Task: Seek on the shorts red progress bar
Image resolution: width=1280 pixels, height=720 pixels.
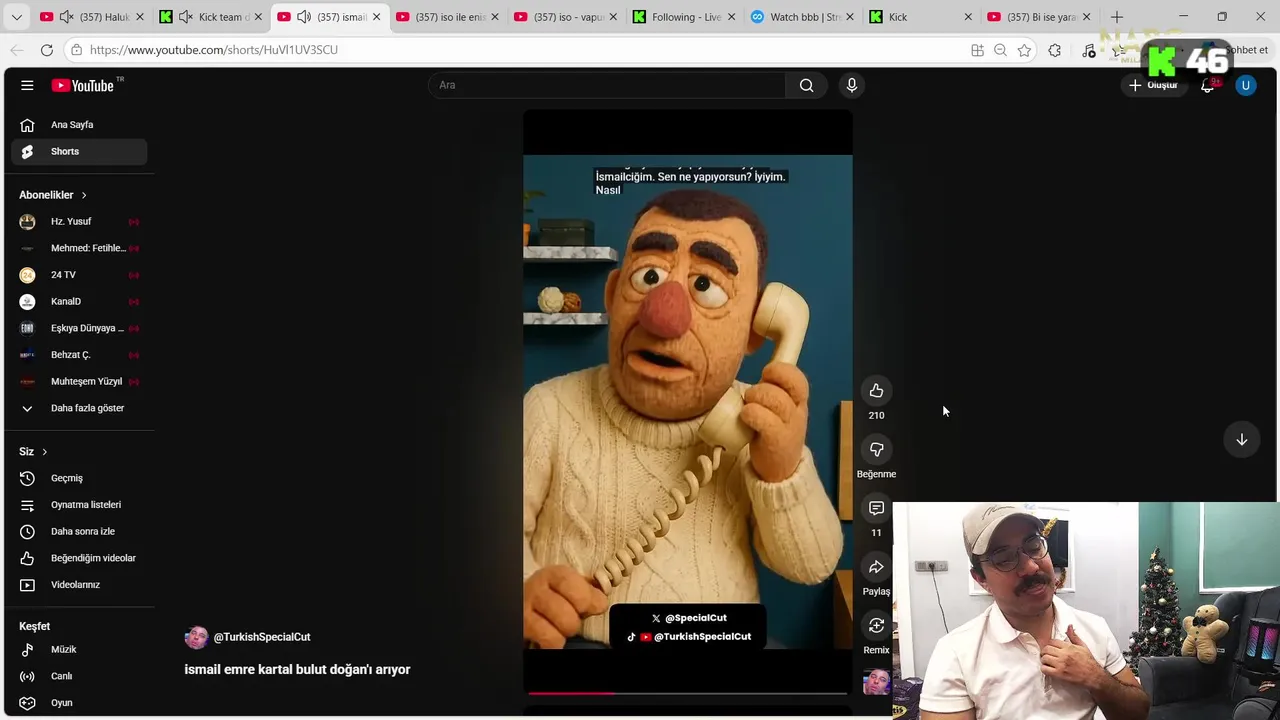Action: [x=687, y=692]
